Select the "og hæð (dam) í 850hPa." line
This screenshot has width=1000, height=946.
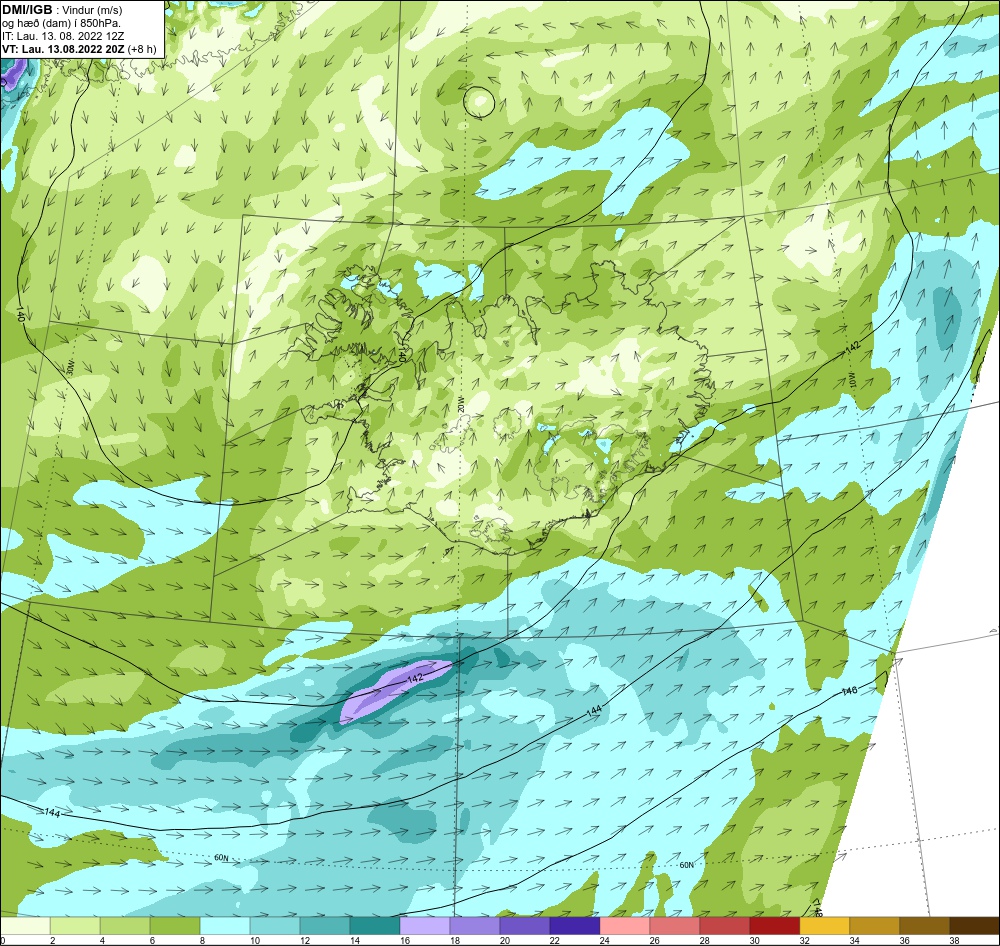pyautogui.click(x=61, y=24)
